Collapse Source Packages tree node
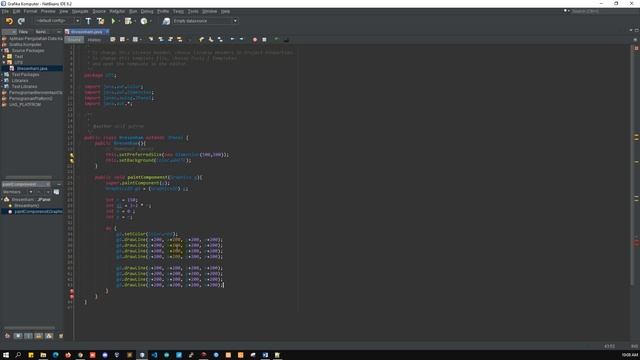This screenshot has width=640, height=360. 2,51
